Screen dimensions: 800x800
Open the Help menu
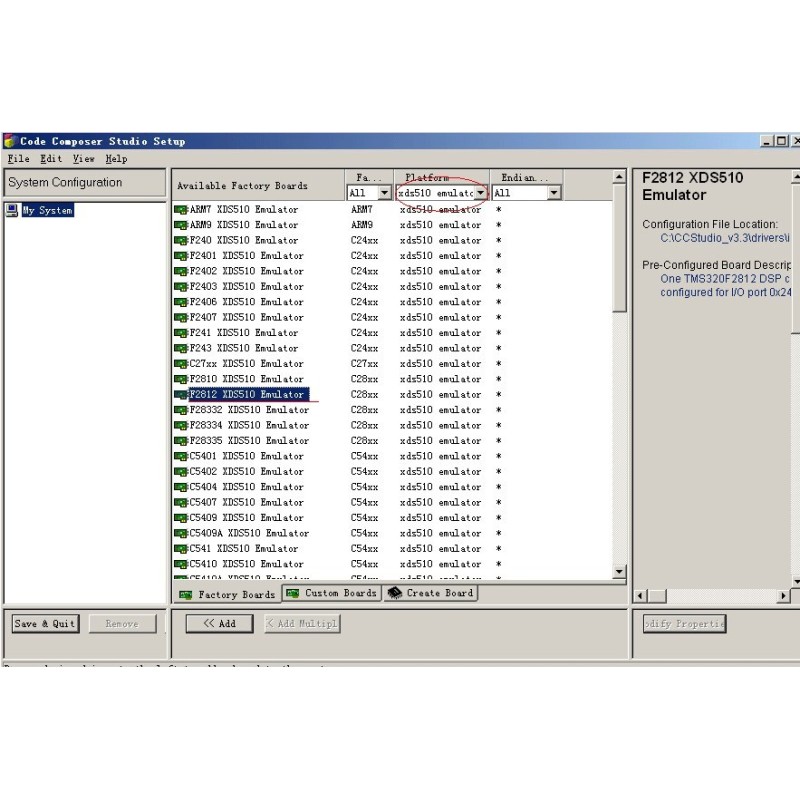[x=116, y=159]
